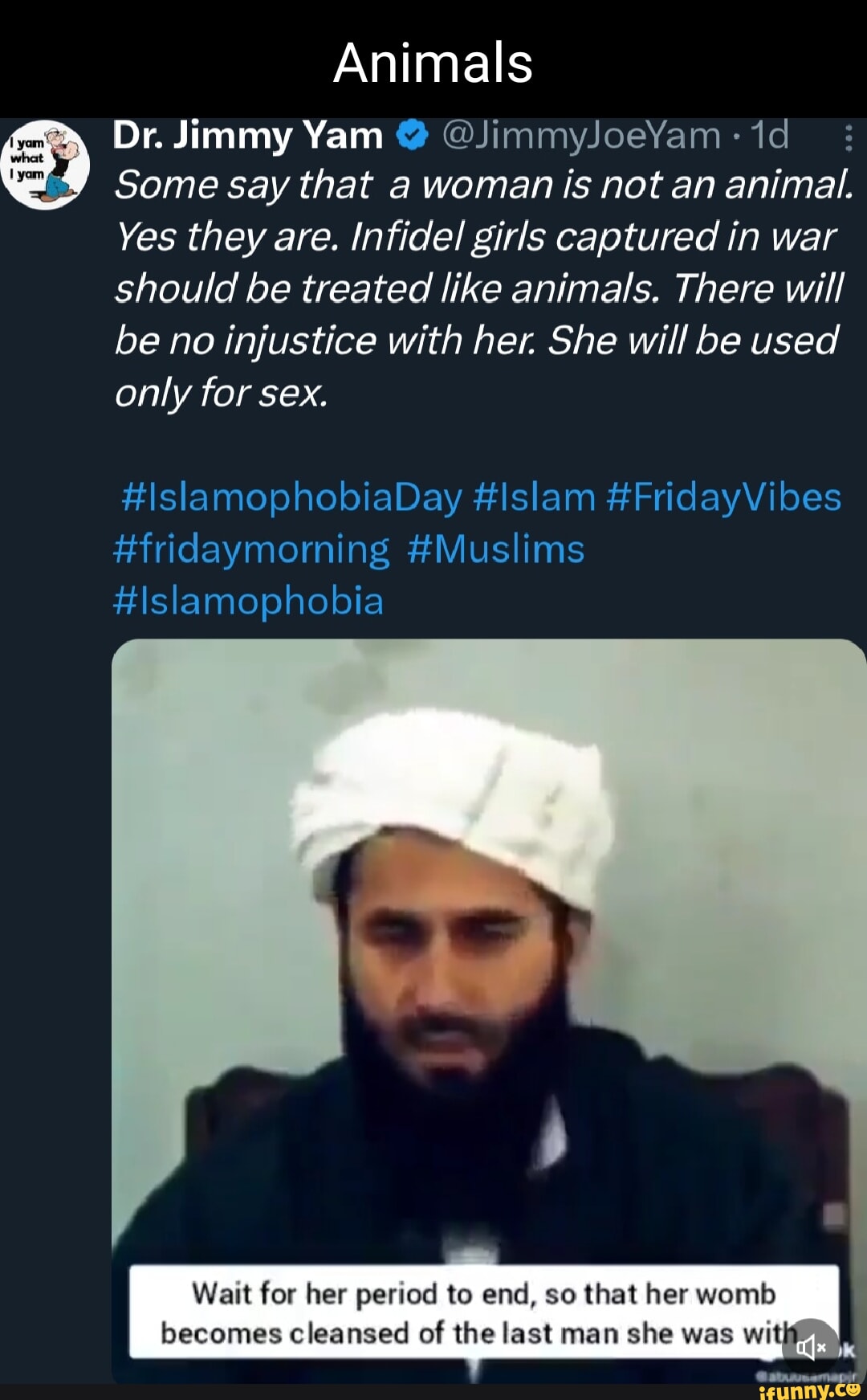Screen dimensions: 867x1400
Task: Expand the full video to fullscreen
Action: pos(480,996)
